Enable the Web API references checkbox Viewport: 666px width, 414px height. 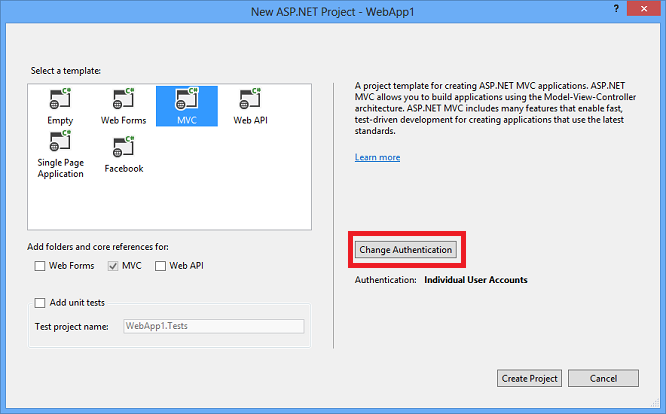pyautogui.click(x=160, y=266)
